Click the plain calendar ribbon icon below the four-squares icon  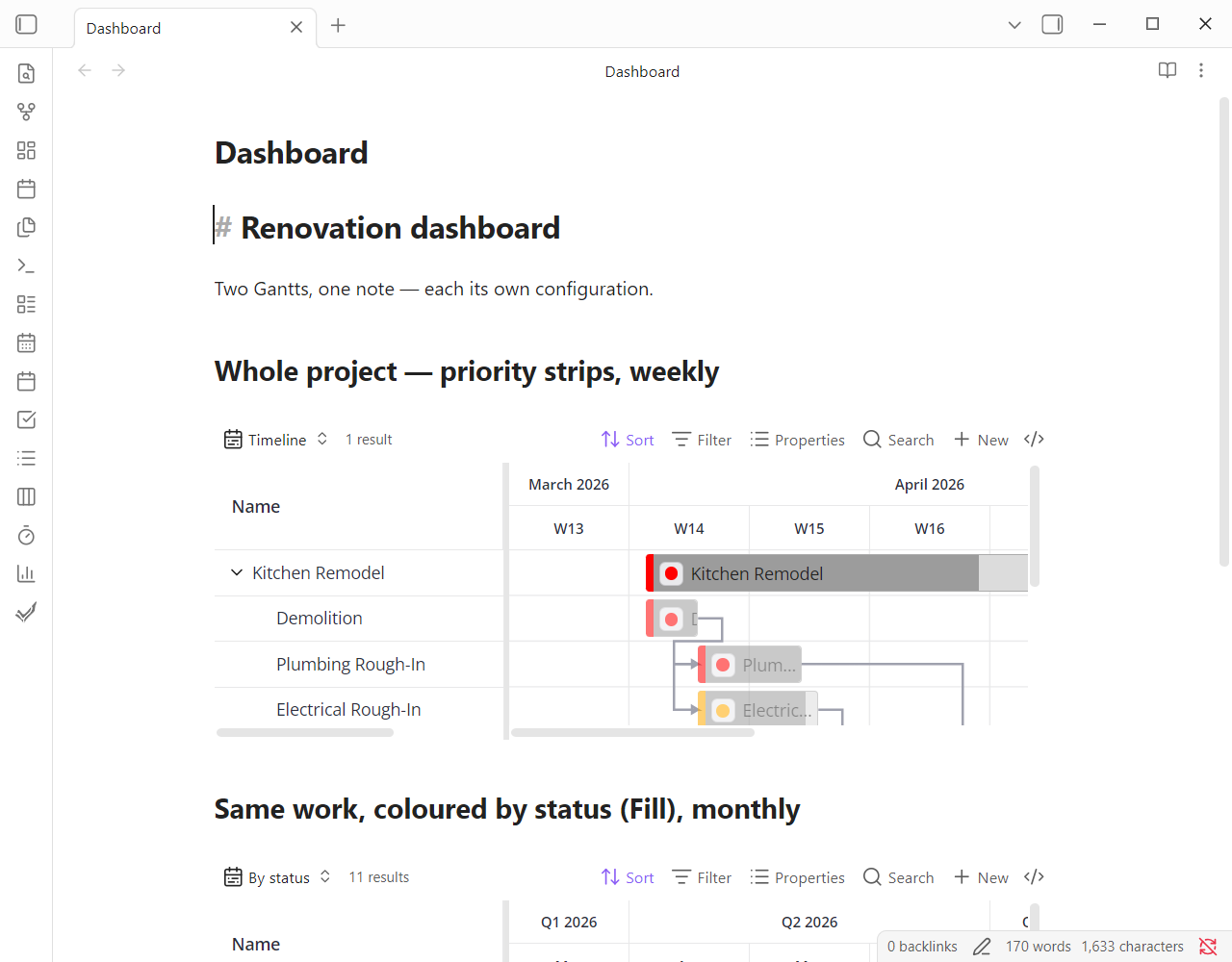click(x=27, y=189)
